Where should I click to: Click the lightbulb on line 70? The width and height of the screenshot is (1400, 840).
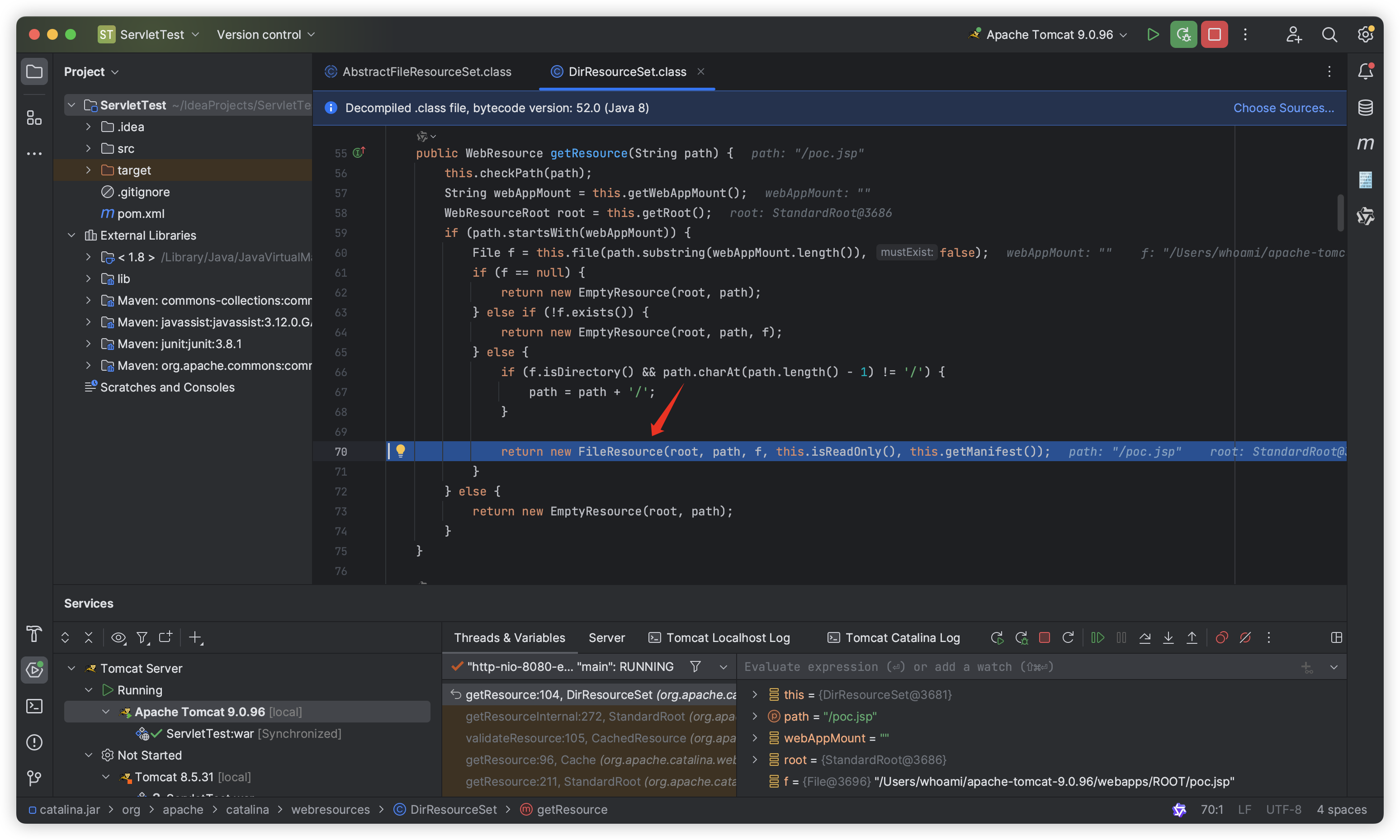click(x=400, y=451)
